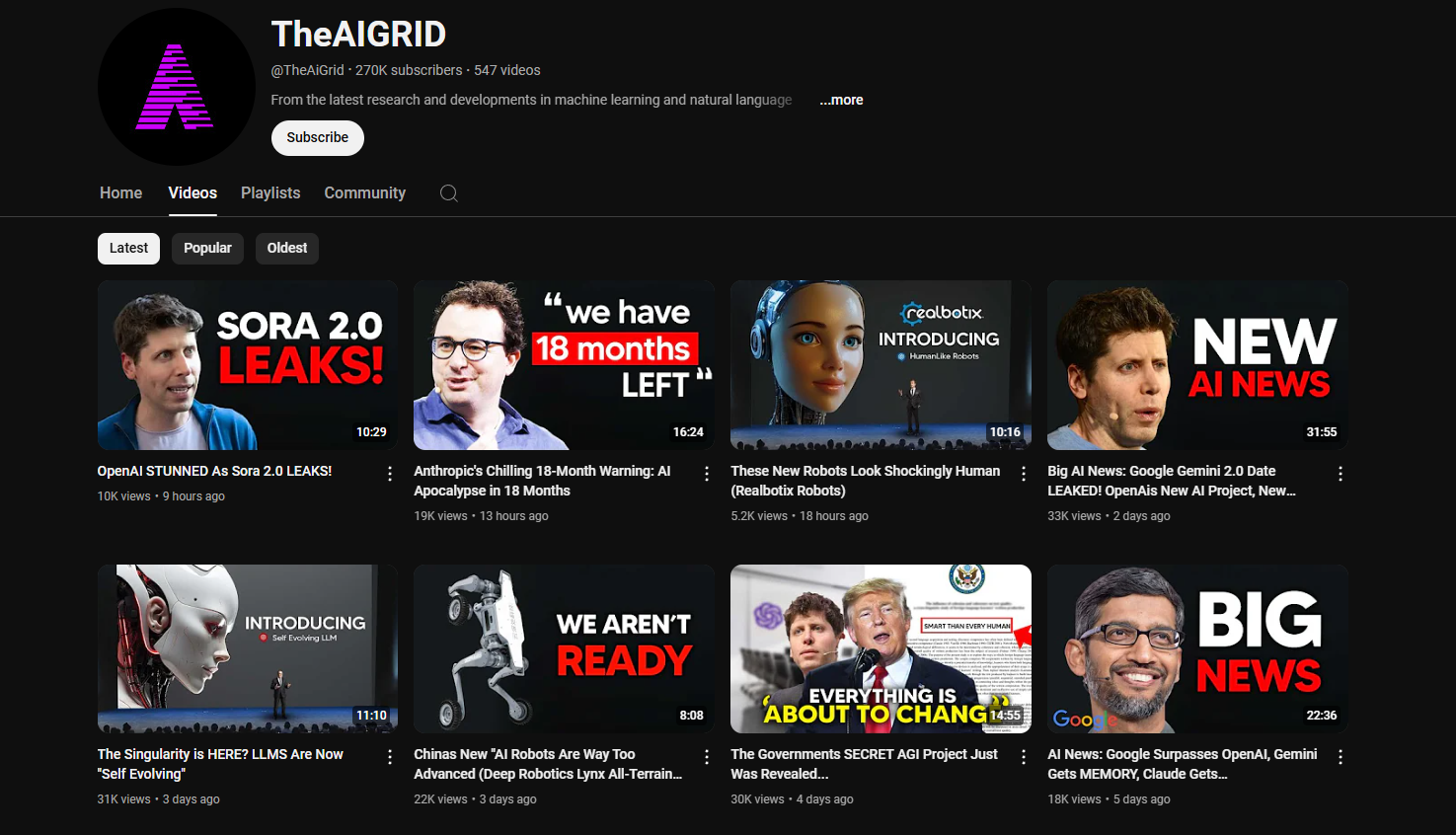Open title 'Chinas New AI Robots Are Way Too Advanced'

tap(548, 764)
